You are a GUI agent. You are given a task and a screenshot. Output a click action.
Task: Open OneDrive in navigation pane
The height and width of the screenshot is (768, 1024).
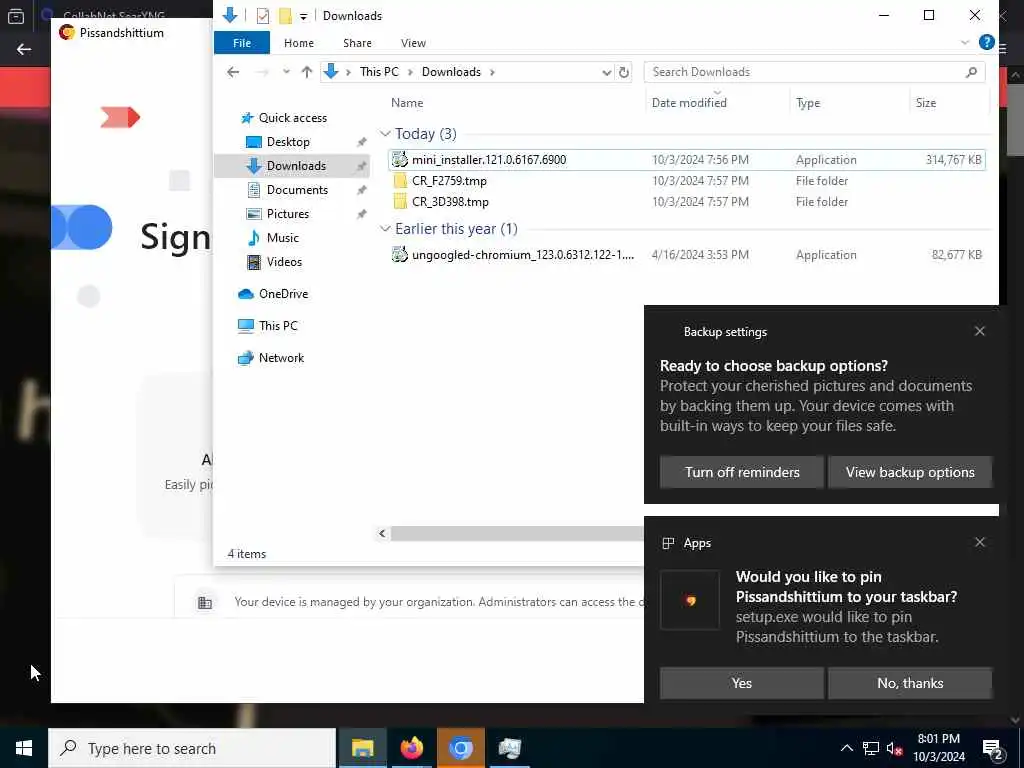(x=283, y=294)
